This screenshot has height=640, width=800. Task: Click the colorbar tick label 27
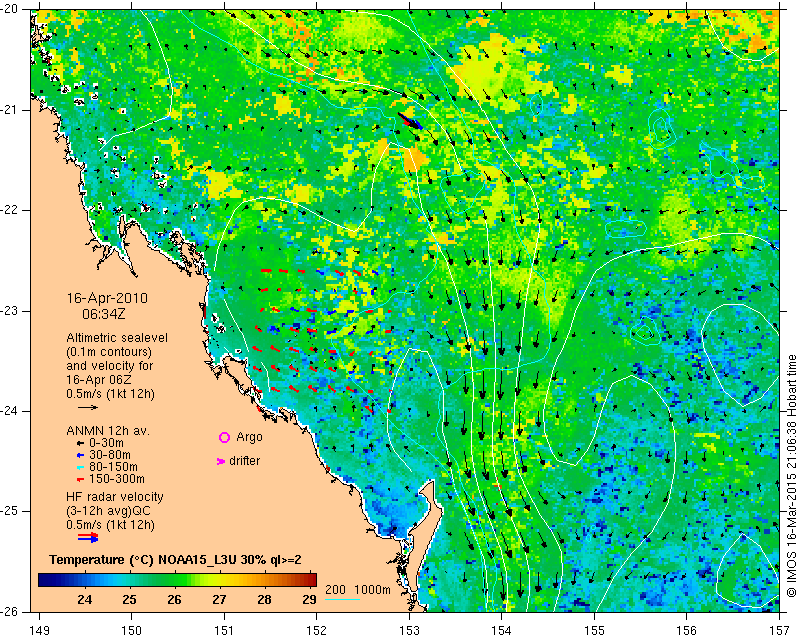point(219,599)
